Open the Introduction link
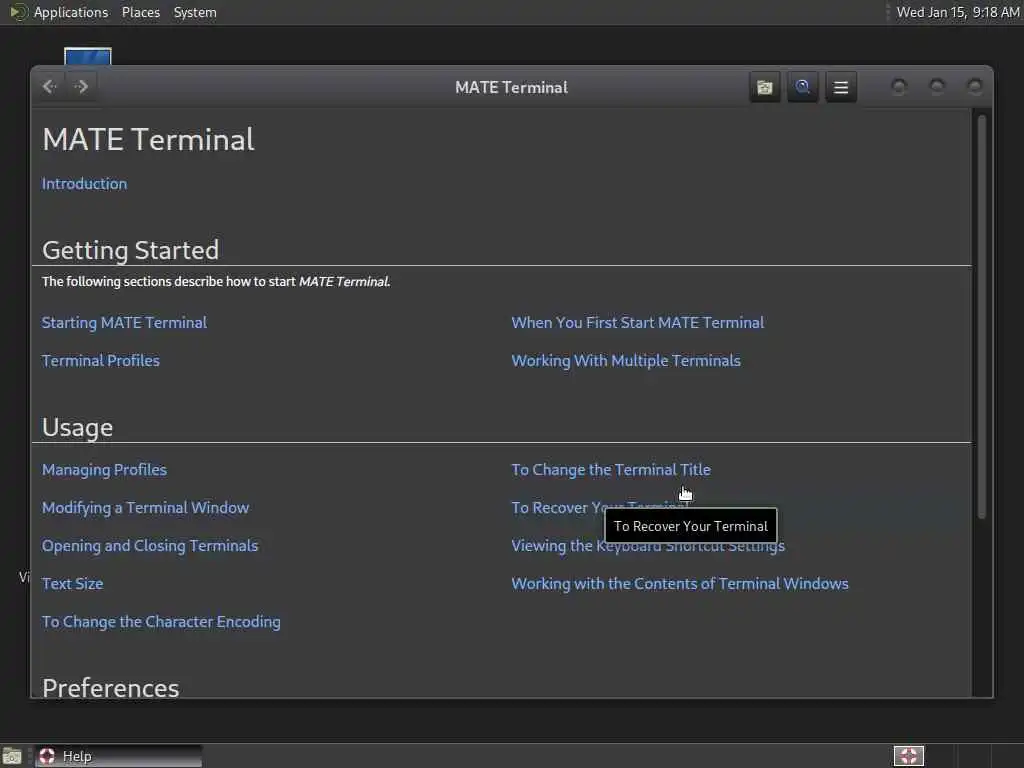Image resolution: width=1024 pixels, height=768 pixels. [x=84, y=184]
